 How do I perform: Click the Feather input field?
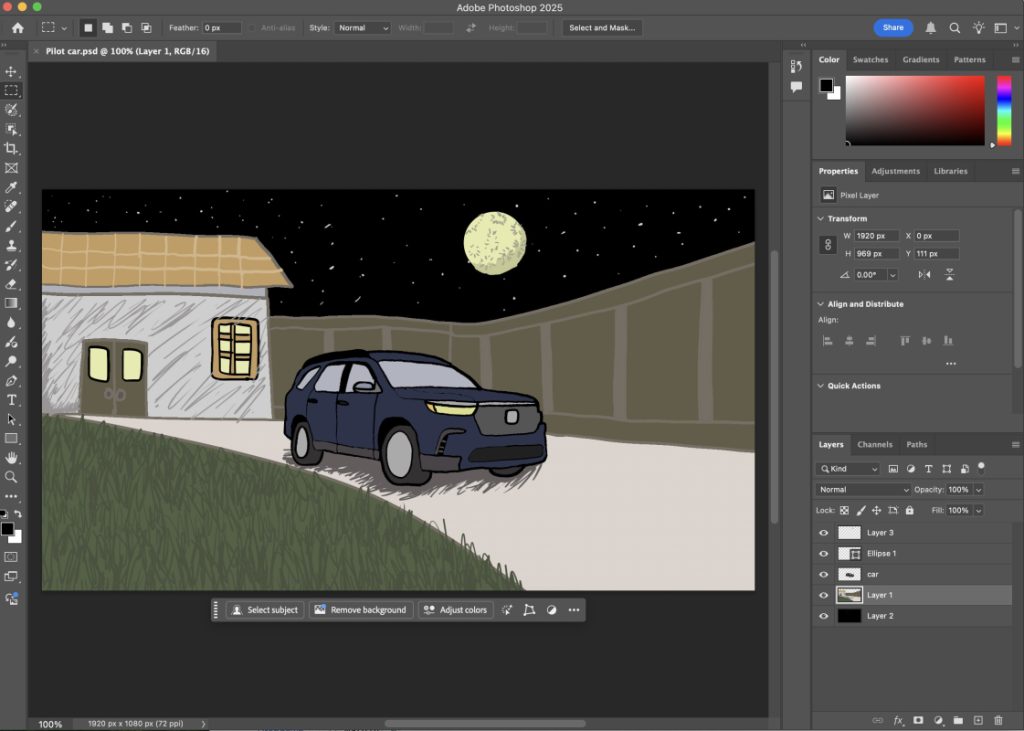(x=223, y=28)
